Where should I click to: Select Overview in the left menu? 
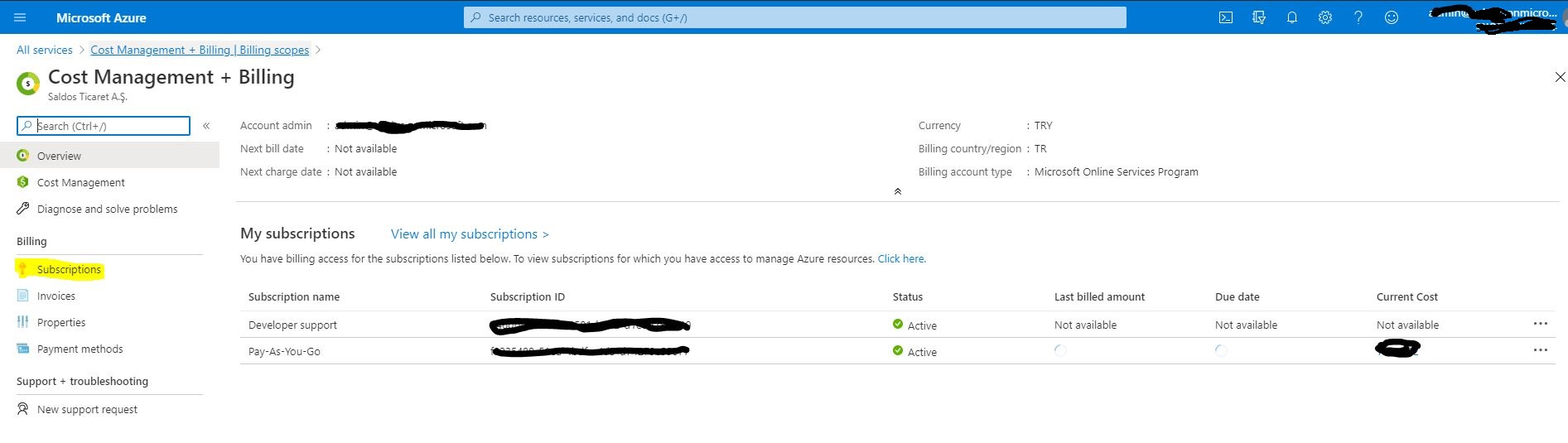click(109, 156)
